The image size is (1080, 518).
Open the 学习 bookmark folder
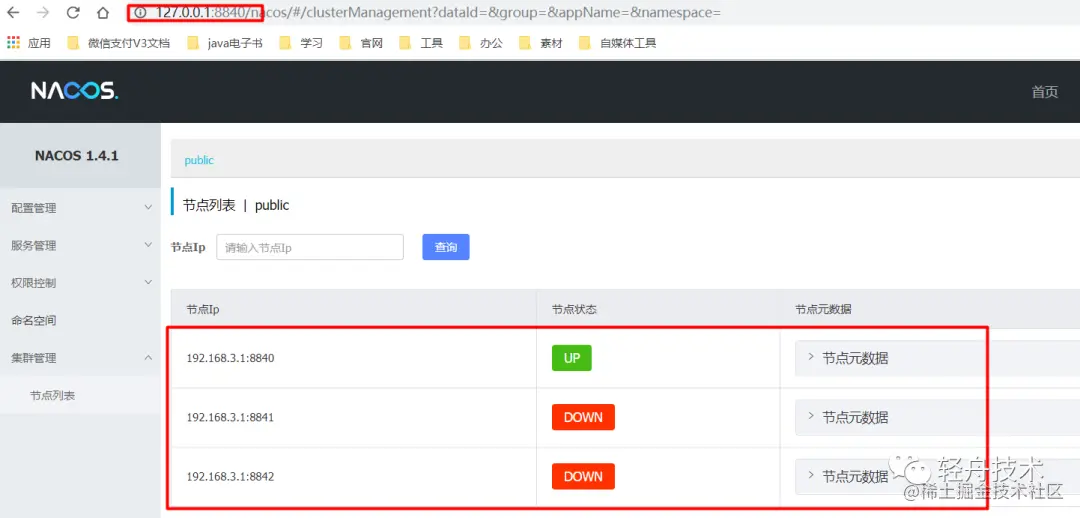tap(301, 43)
